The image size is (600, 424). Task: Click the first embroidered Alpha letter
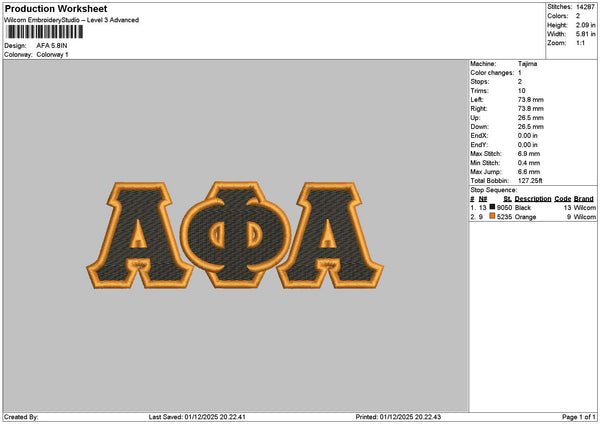click(140, 235)
